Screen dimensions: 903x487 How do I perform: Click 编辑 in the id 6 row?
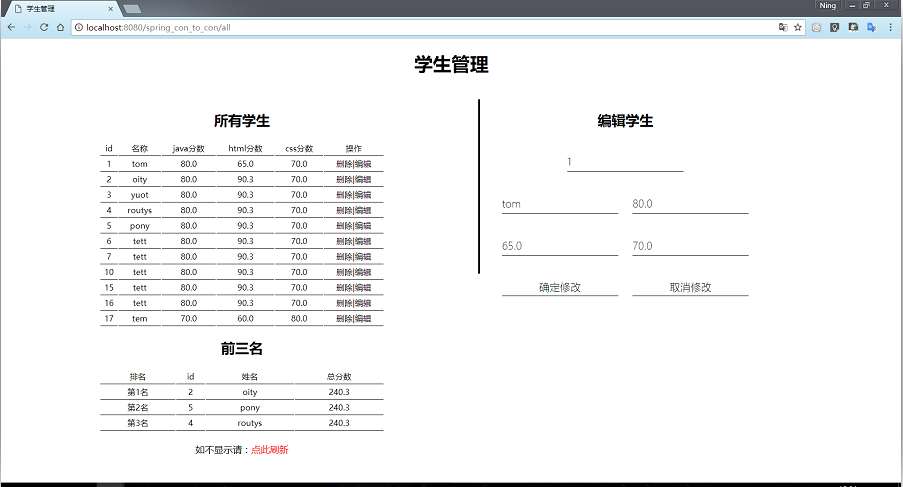click(x=363, y=241)
